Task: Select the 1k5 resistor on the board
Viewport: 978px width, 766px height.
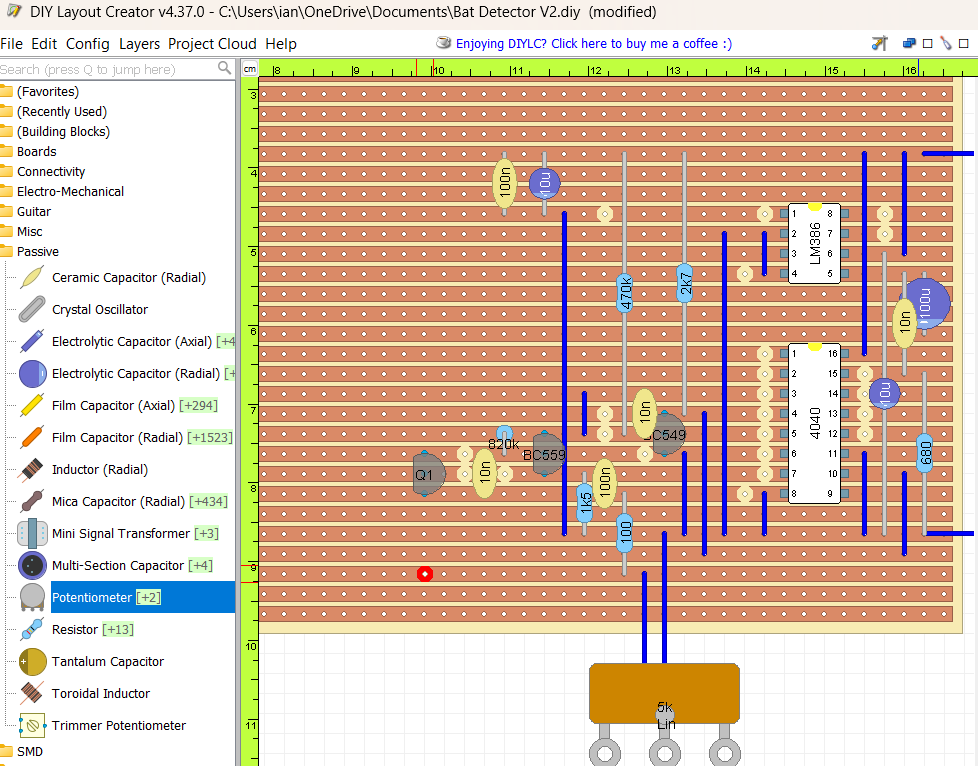Action: click(x=584, y=503)
